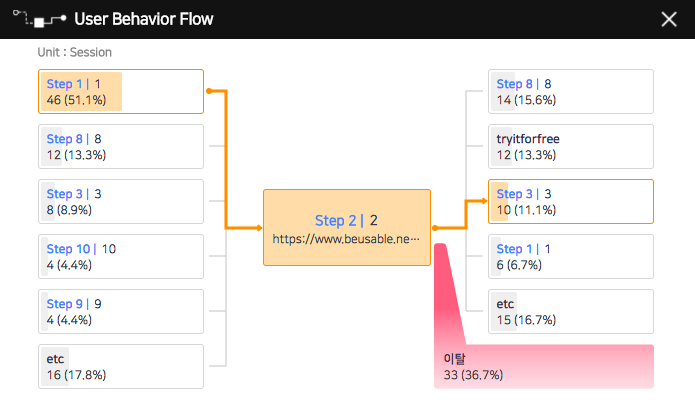The height and width of the screenshot is (416, 695).
Task: Select the Step 1 source node with 46 sessions
Action: 121,91
